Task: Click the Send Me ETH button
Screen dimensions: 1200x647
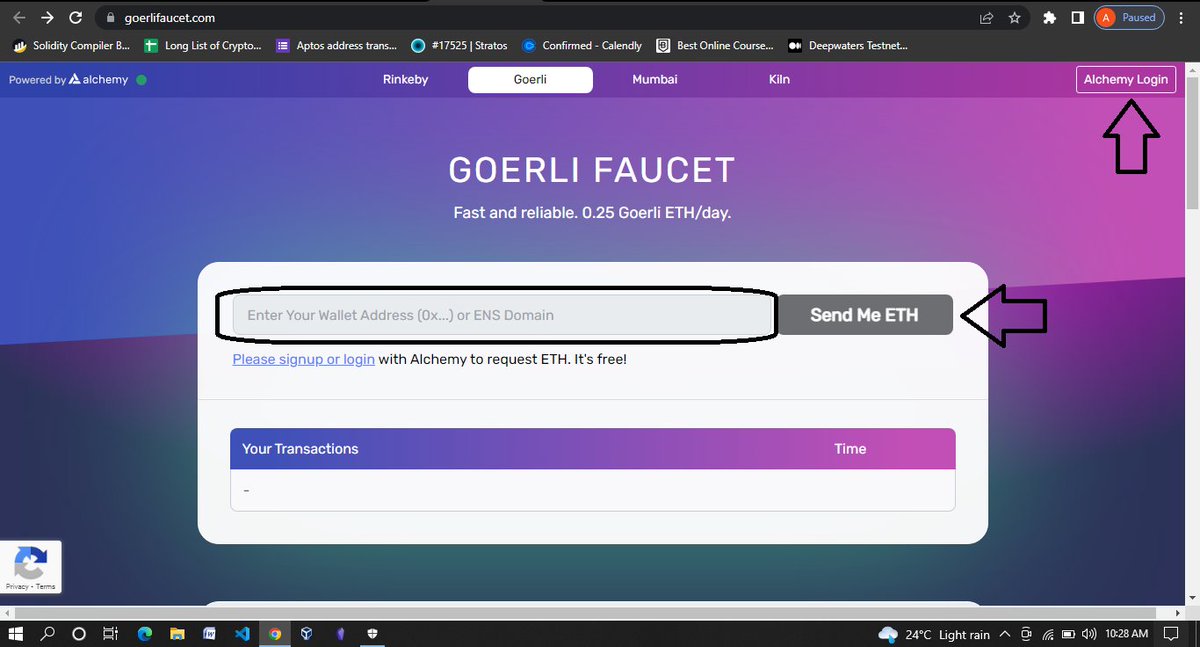Action: [x=864, y=315]
